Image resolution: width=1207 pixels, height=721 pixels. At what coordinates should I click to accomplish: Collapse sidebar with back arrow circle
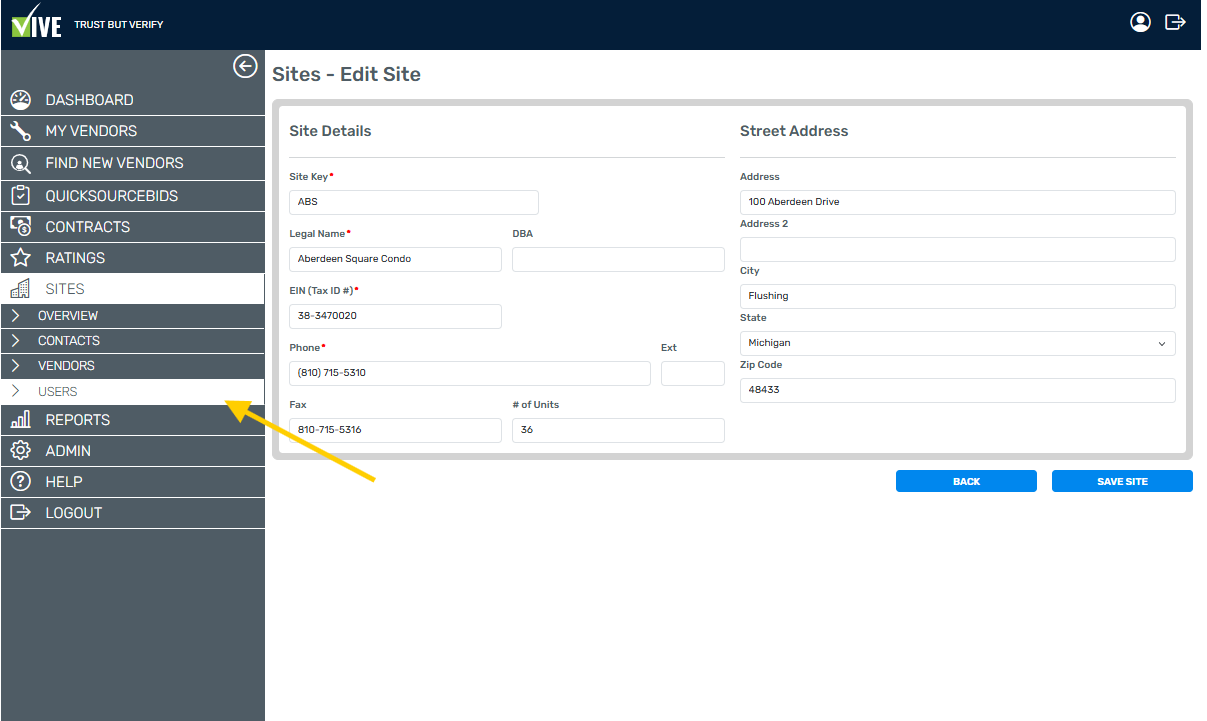tap(245, 66)
